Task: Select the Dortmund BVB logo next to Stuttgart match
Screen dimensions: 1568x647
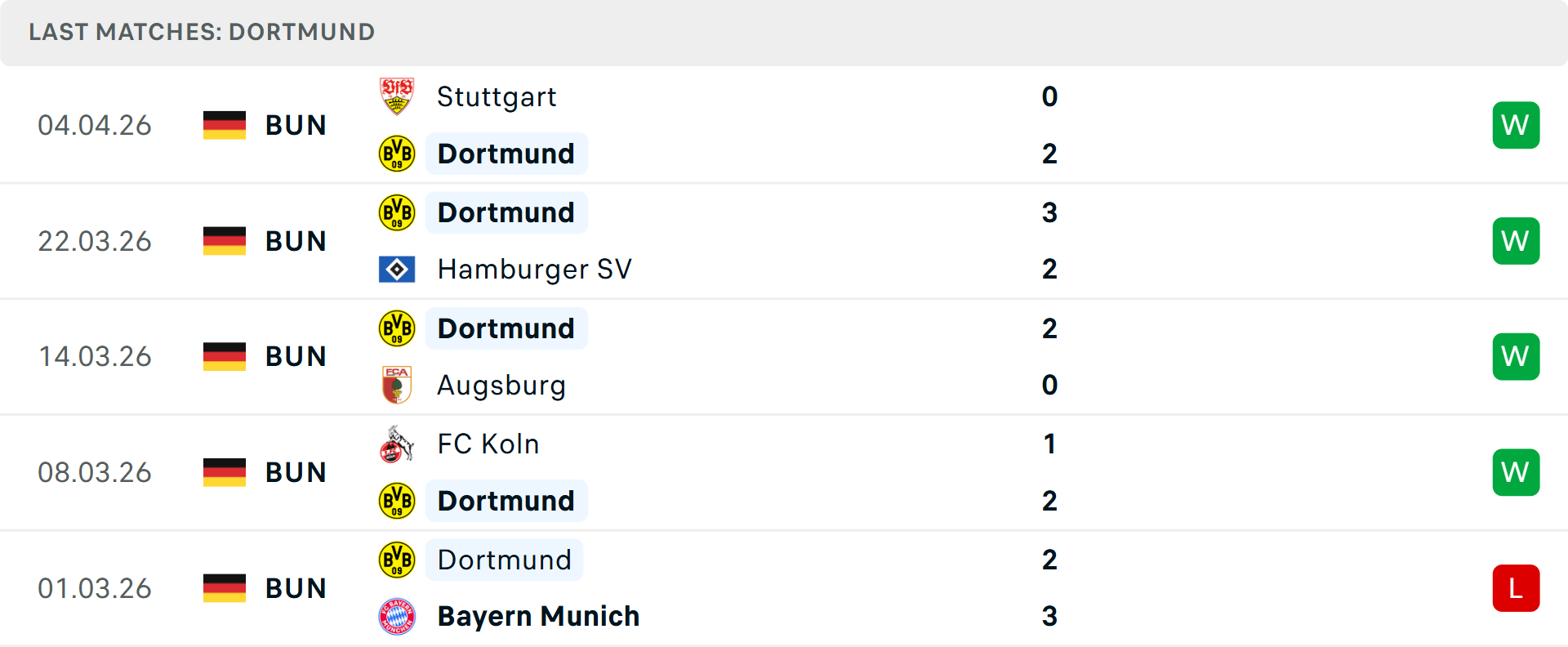Action: (397, 154)
